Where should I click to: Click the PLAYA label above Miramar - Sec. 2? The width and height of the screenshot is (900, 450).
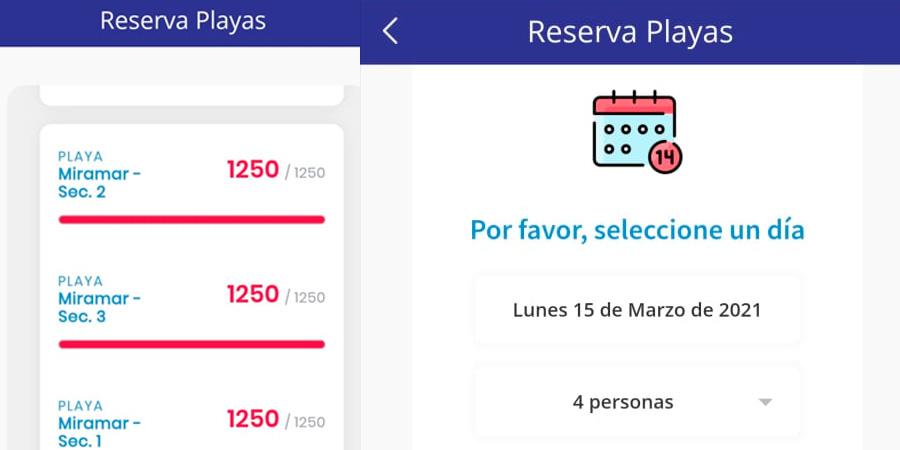pyautogui.click(x=80, y=156)
